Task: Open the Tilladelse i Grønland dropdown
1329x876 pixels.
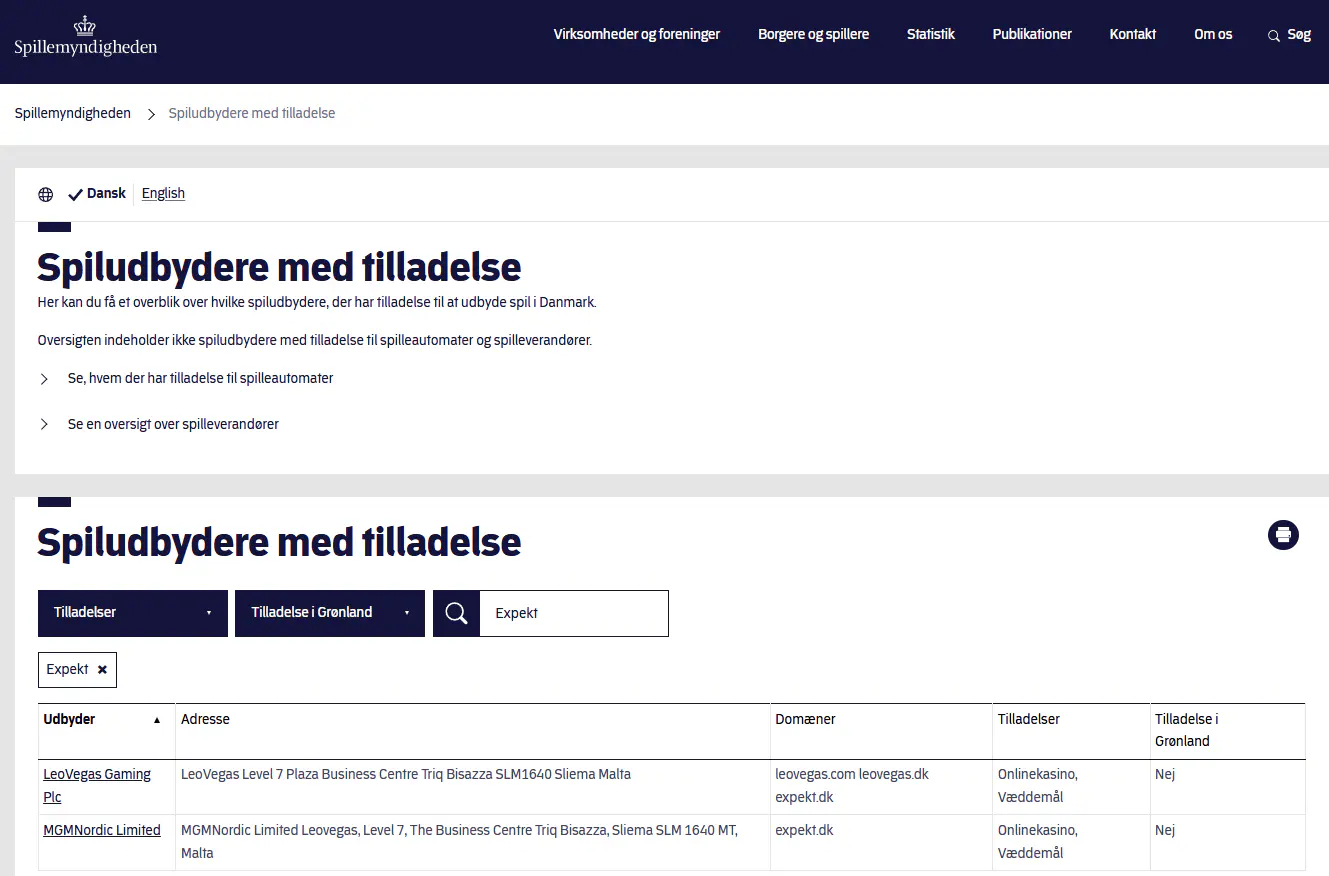Action: [330, 613]
